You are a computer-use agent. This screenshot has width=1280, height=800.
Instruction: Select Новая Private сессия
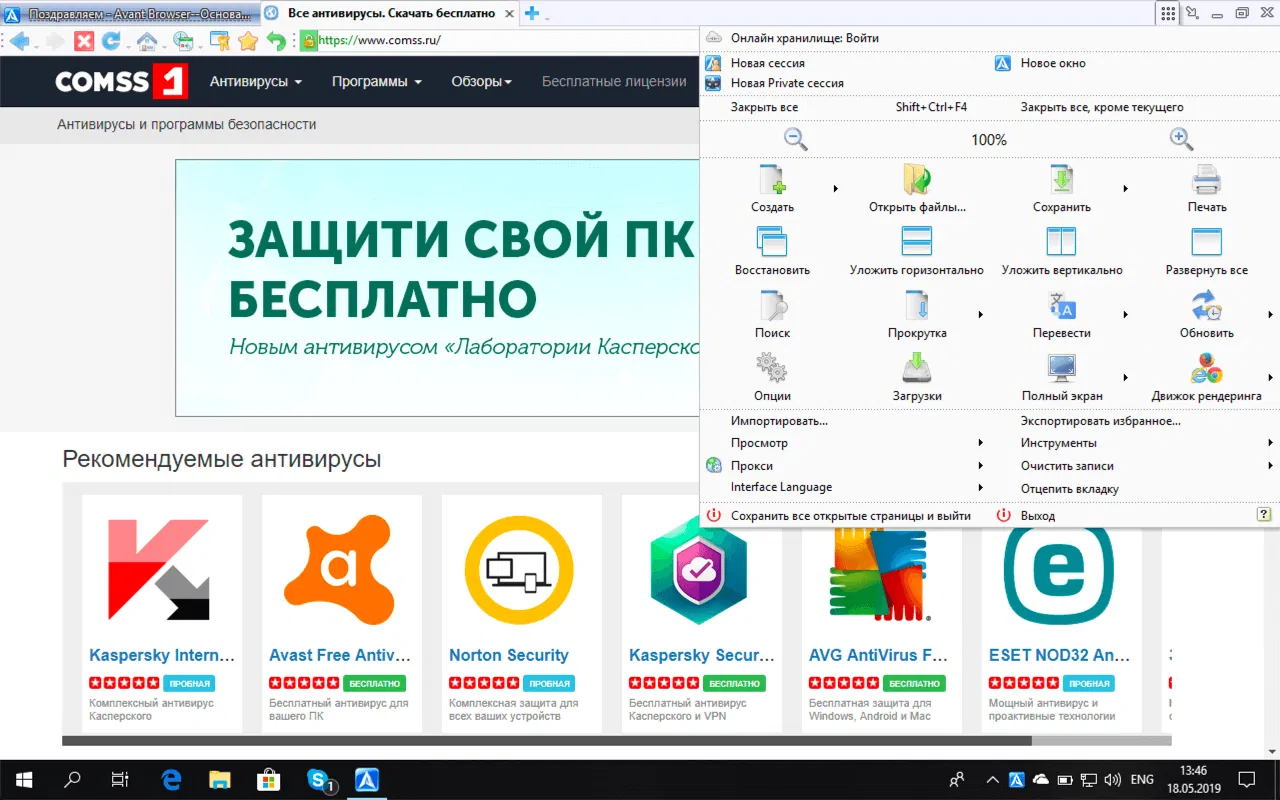coord(787,83)
